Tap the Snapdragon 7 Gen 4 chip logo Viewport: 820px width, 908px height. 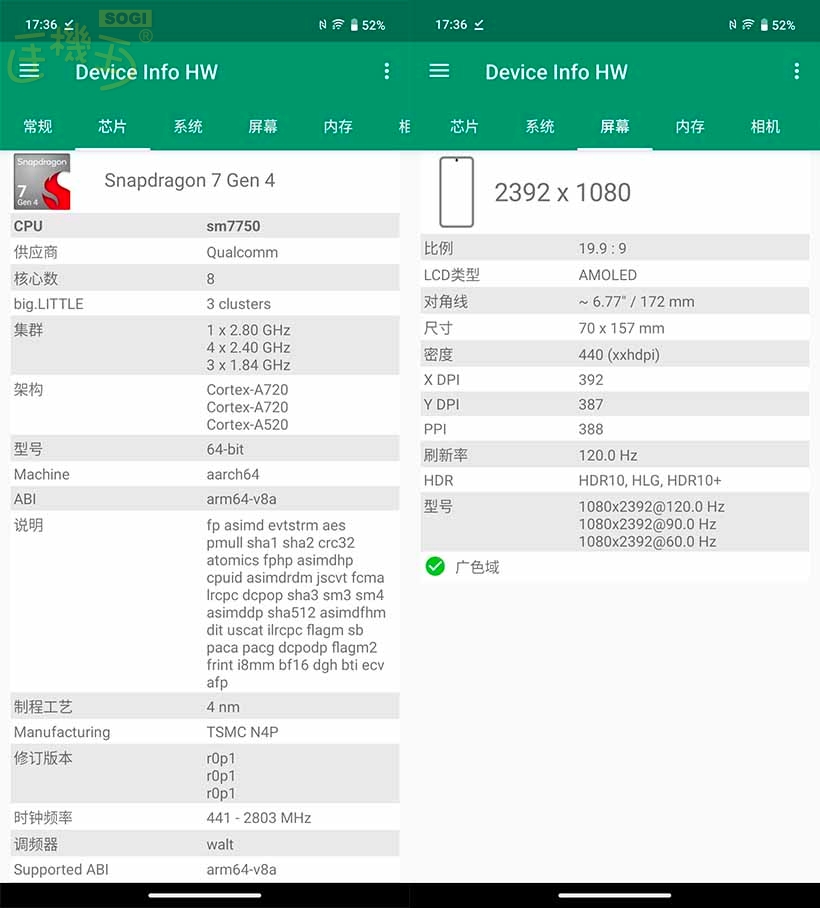coord(40,182)
